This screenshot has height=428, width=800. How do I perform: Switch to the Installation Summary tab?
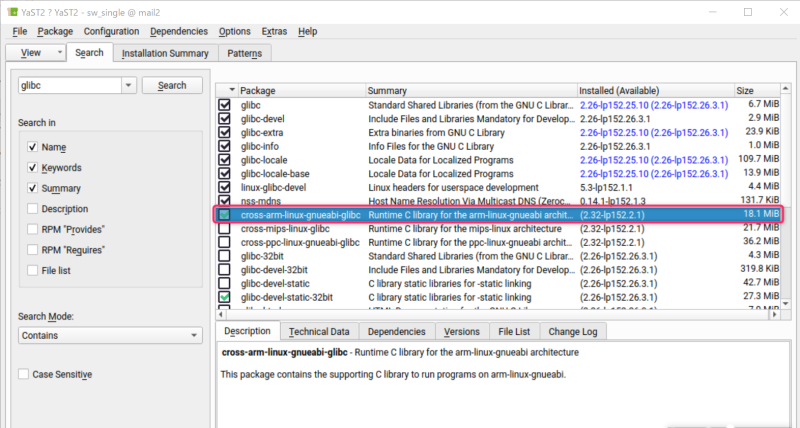pos(165,53)
